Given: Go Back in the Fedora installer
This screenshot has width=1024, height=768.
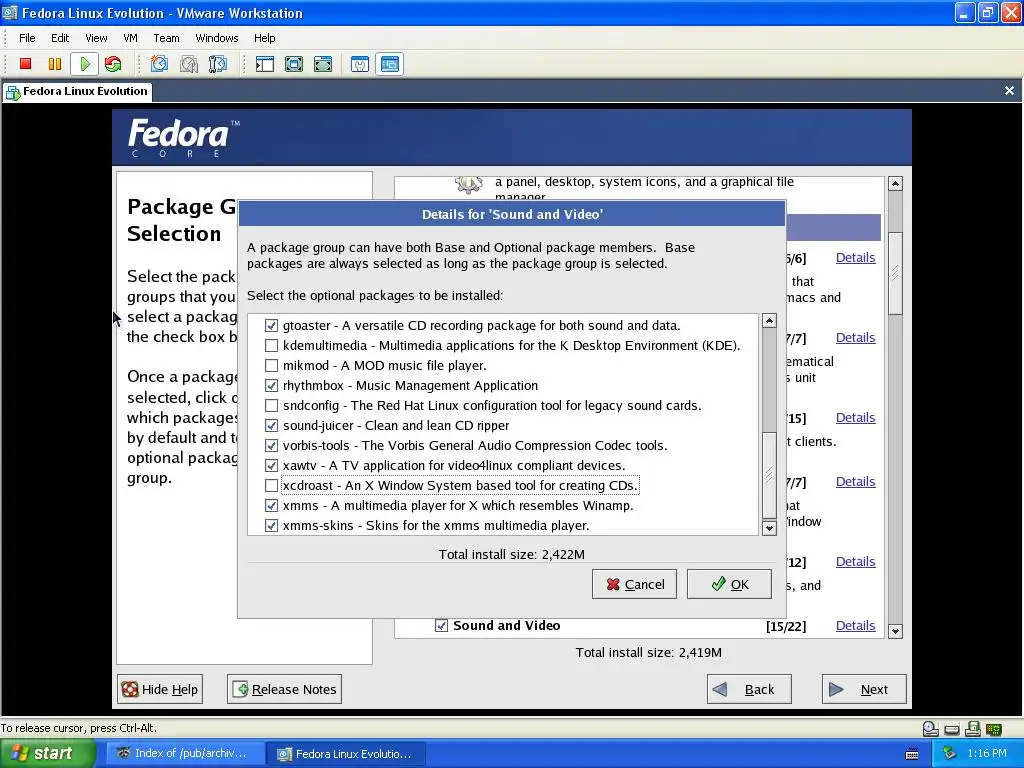Looking at the screenshot, I should (x=749, y=690).
